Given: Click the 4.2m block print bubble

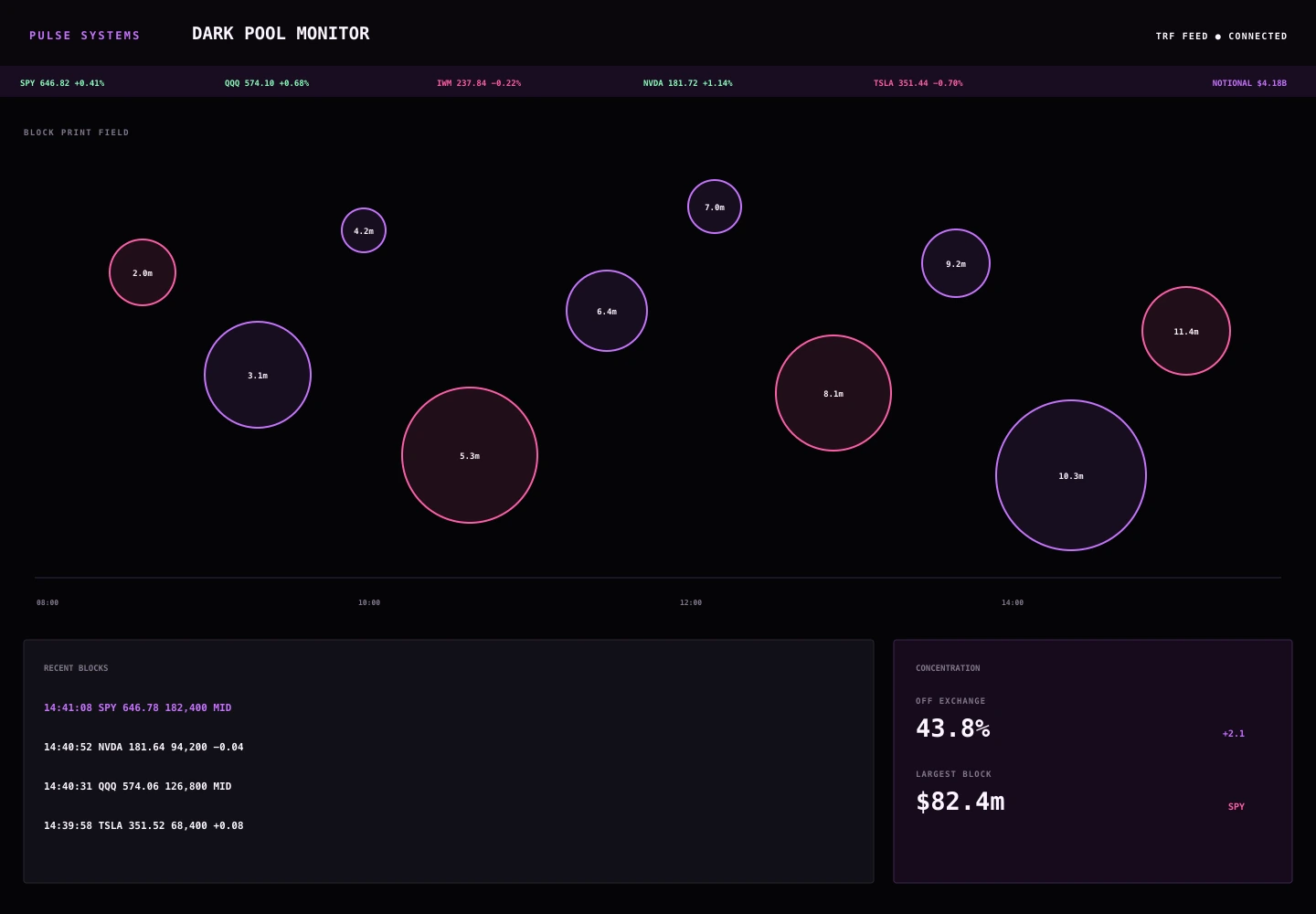Looking at the screenshot, I should pos(364,230).
